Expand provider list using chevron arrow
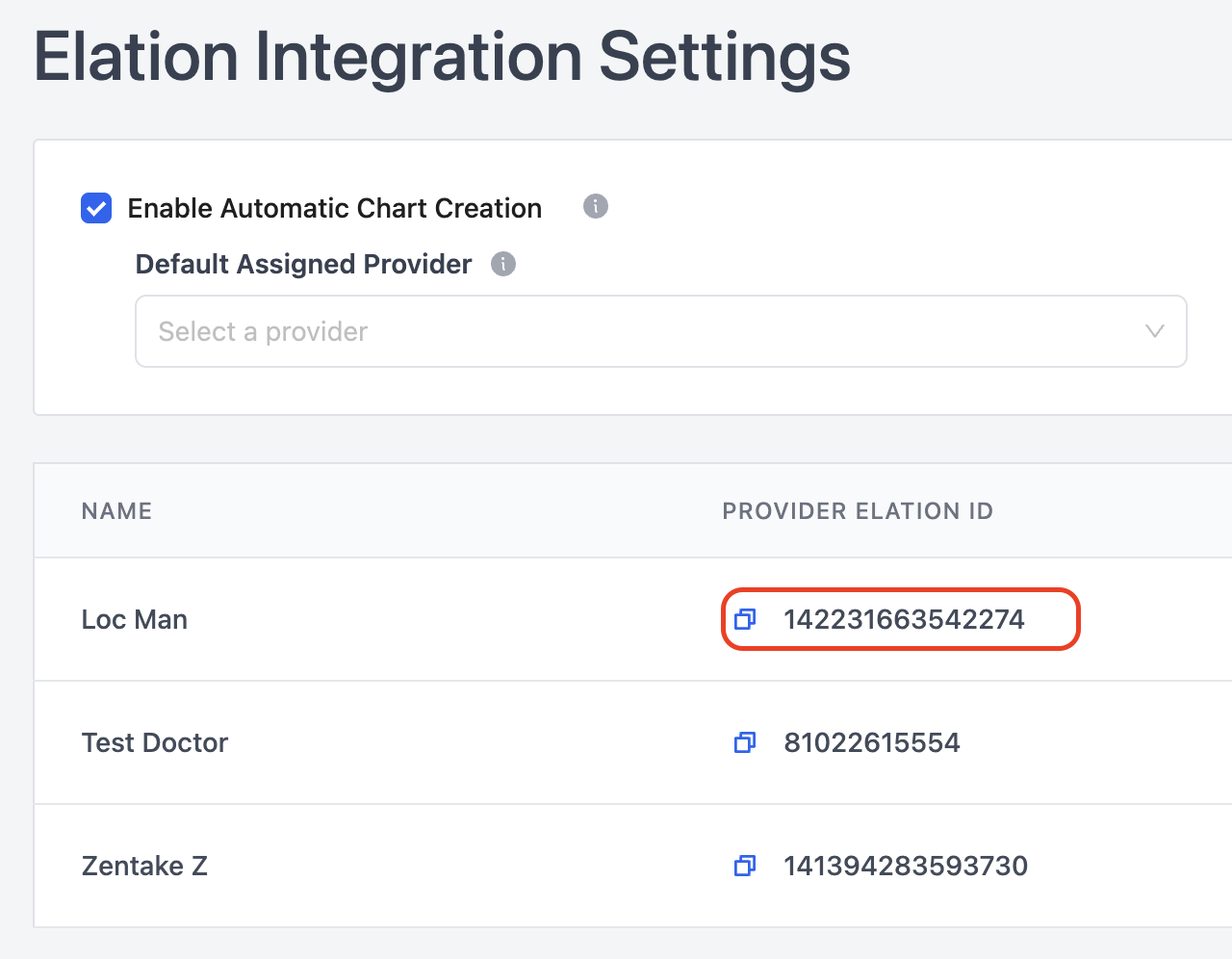 (1155, 331)
